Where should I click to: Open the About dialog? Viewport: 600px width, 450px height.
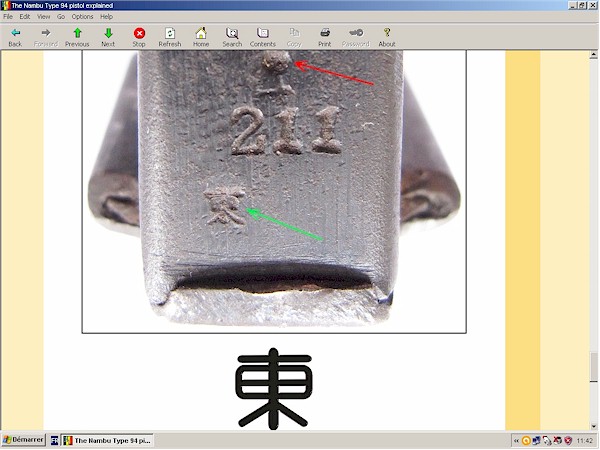click(x=387, y=37)
